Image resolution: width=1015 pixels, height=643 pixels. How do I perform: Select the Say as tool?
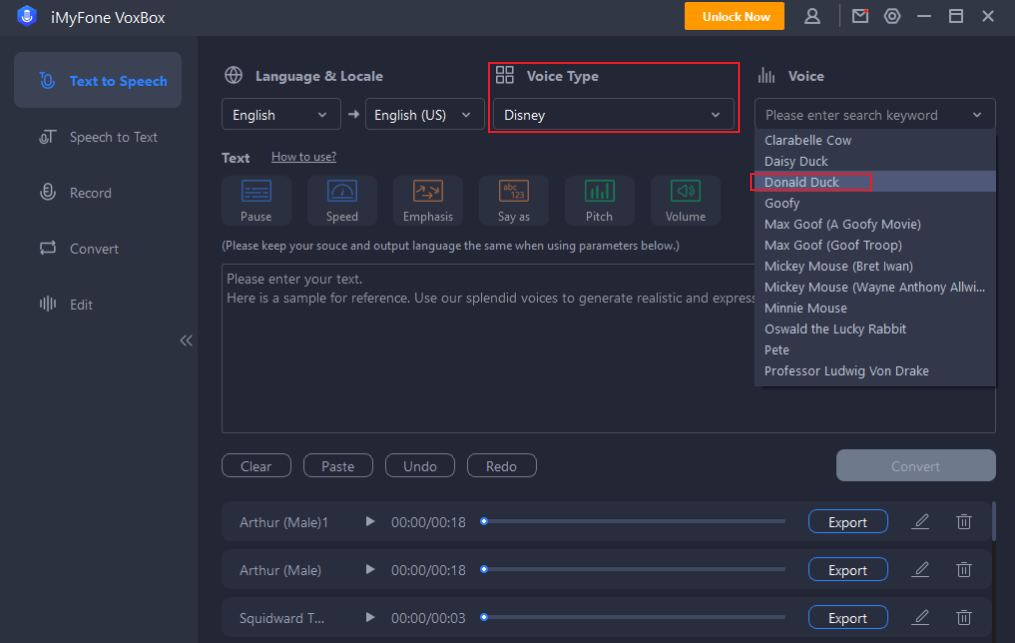(513, 201)
